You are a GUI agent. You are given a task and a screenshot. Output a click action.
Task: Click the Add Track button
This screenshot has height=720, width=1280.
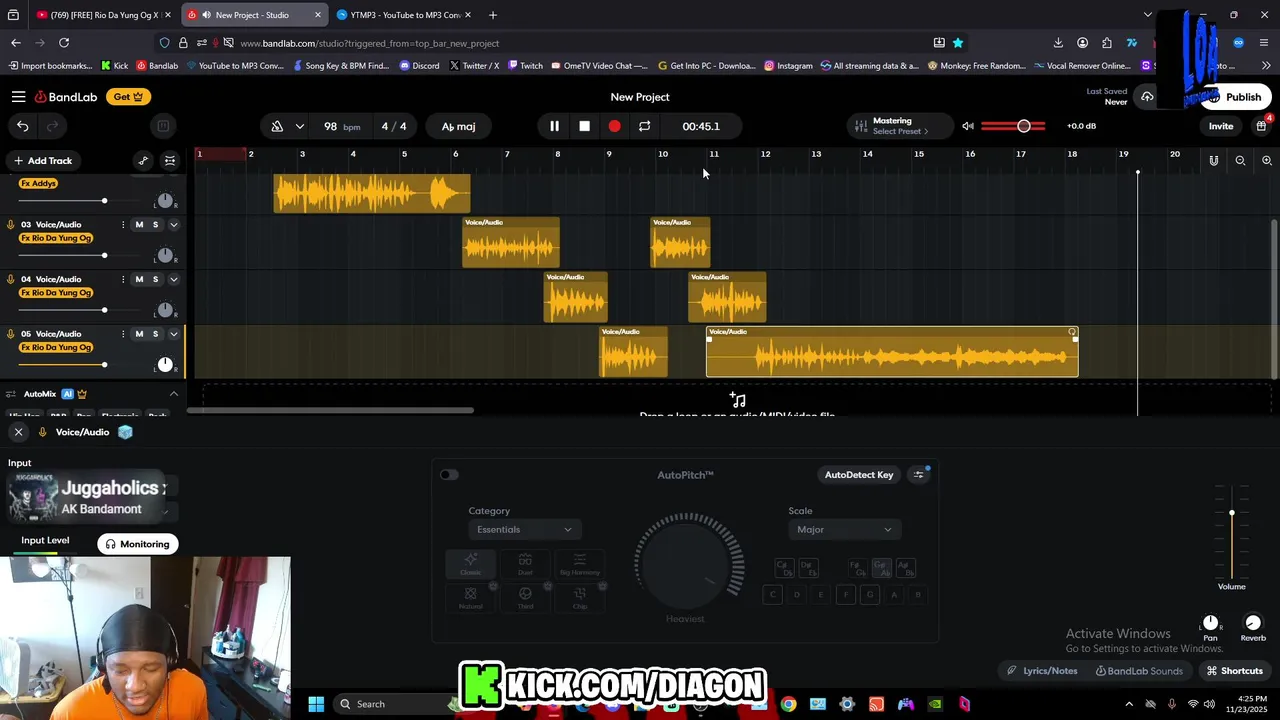point(43,161)
